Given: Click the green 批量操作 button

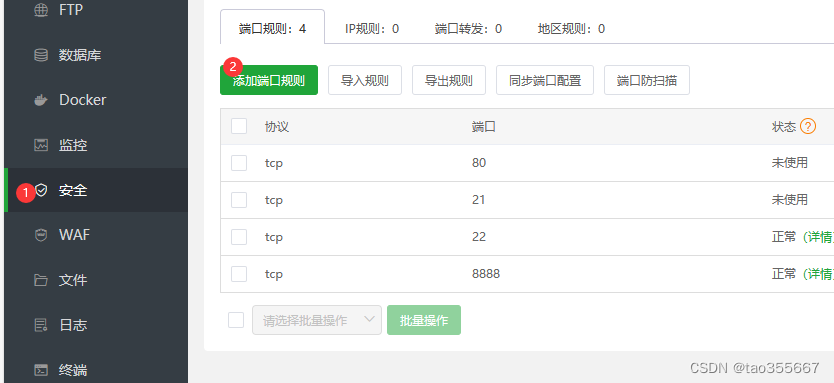Looking at the screenshot, I should click(424, 320).
